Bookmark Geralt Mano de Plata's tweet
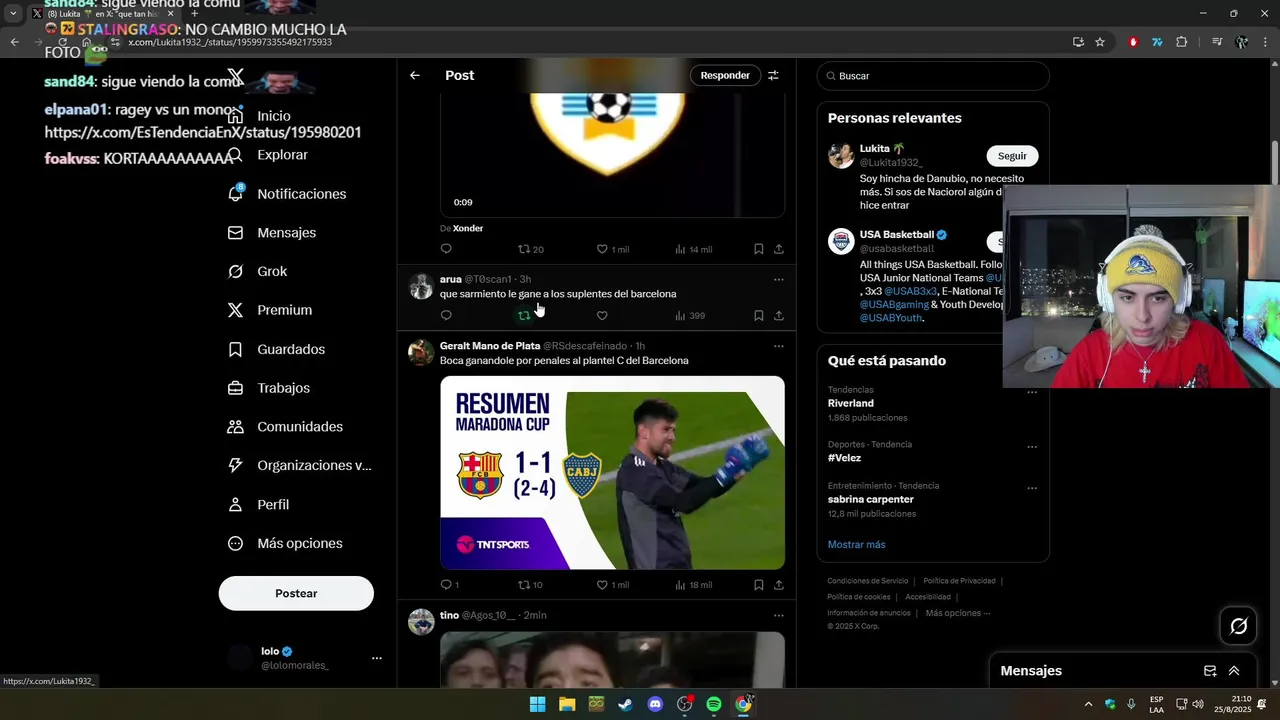Screen dimensions: 1280x720 (759, 585)
